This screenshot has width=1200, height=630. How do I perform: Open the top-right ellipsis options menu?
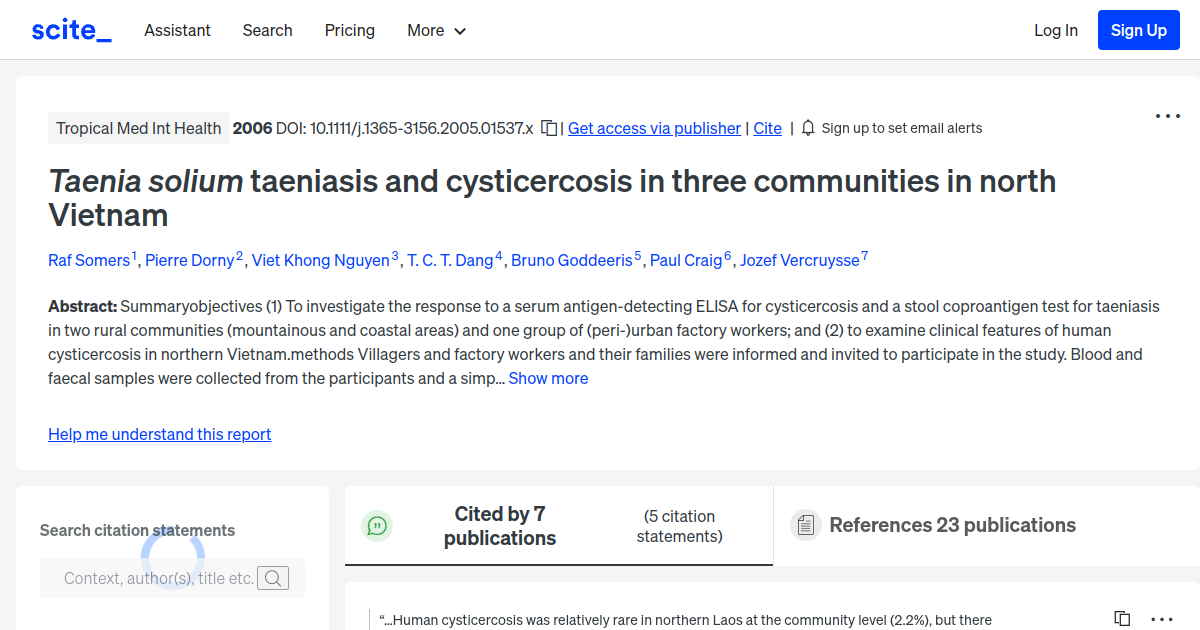coord(1167,116)
